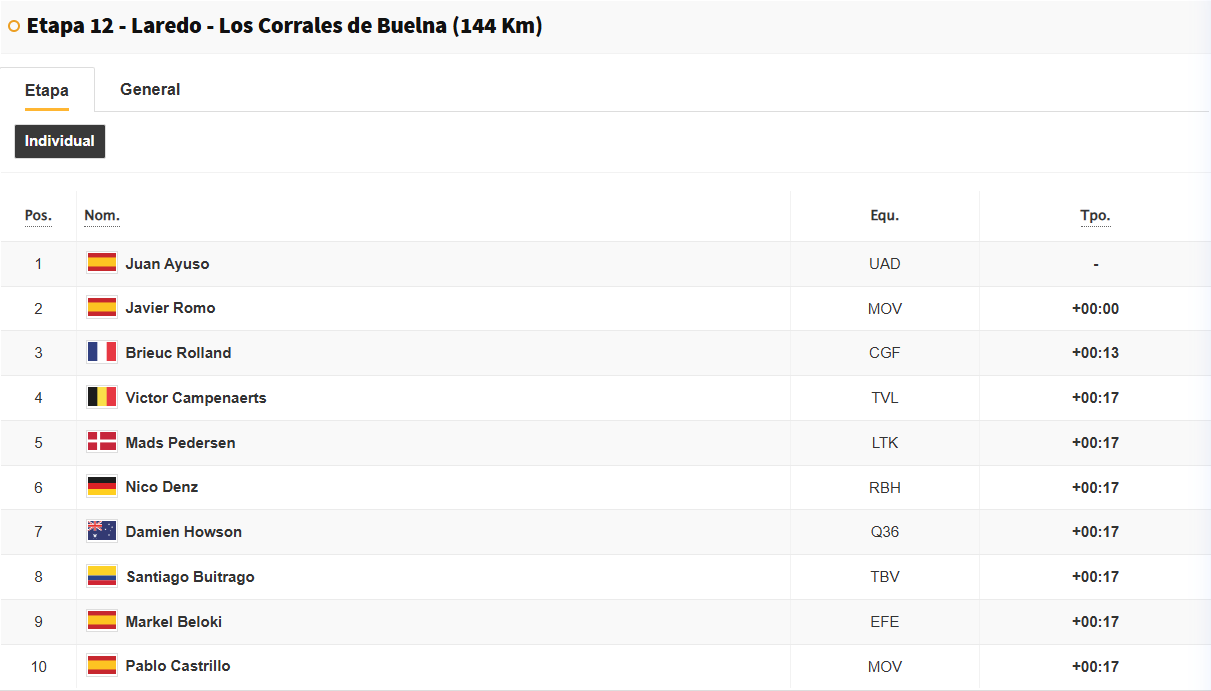
Task: Open Markel Beloki's name link
Action: [174, 622]
